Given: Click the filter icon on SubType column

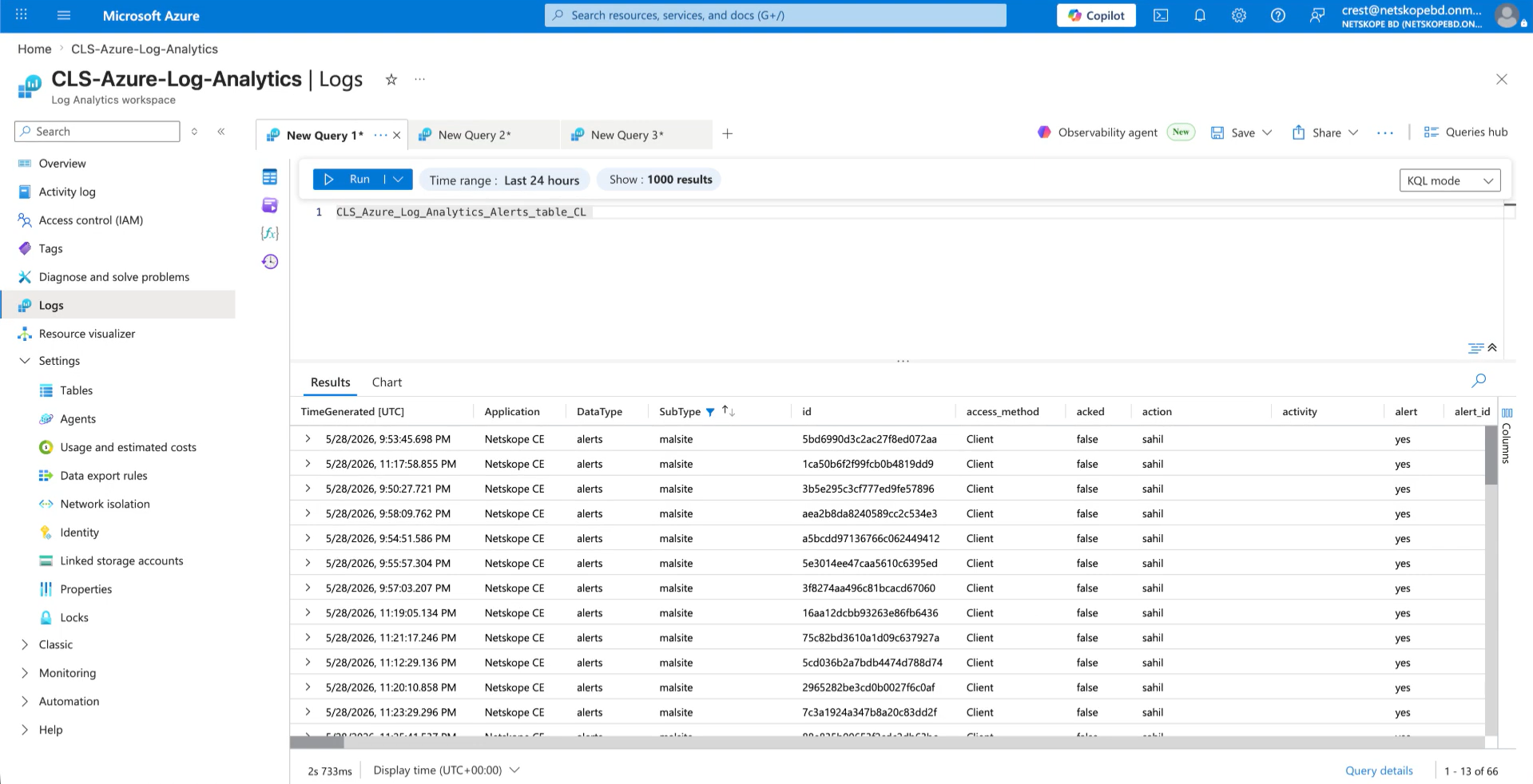Looking at the screenshot, I should pos(710,412).
